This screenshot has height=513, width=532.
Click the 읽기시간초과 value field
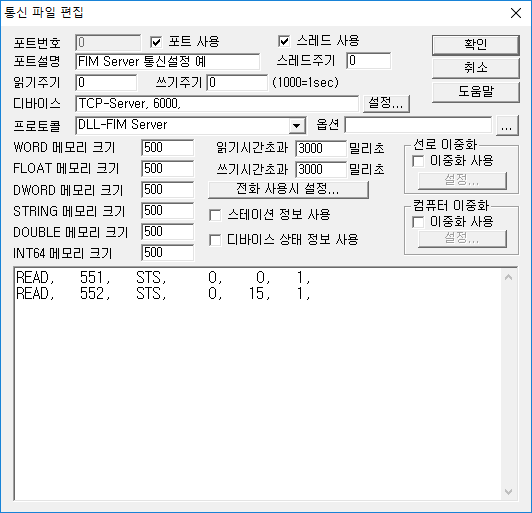pyautogui.click(x=321, y=149)
